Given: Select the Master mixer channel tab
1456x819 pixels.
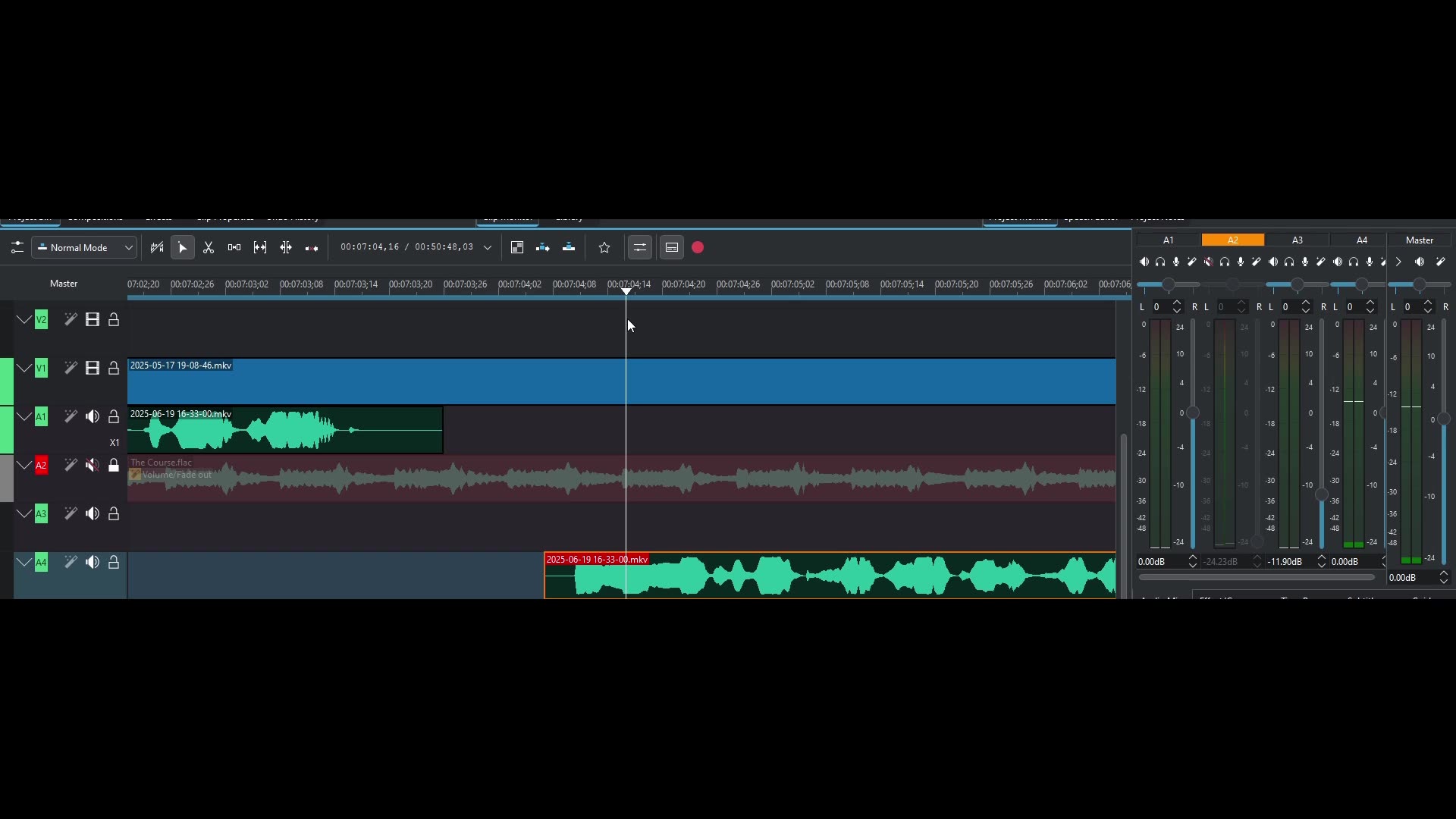Looking at the screenshot, I should pos(1420,240).
